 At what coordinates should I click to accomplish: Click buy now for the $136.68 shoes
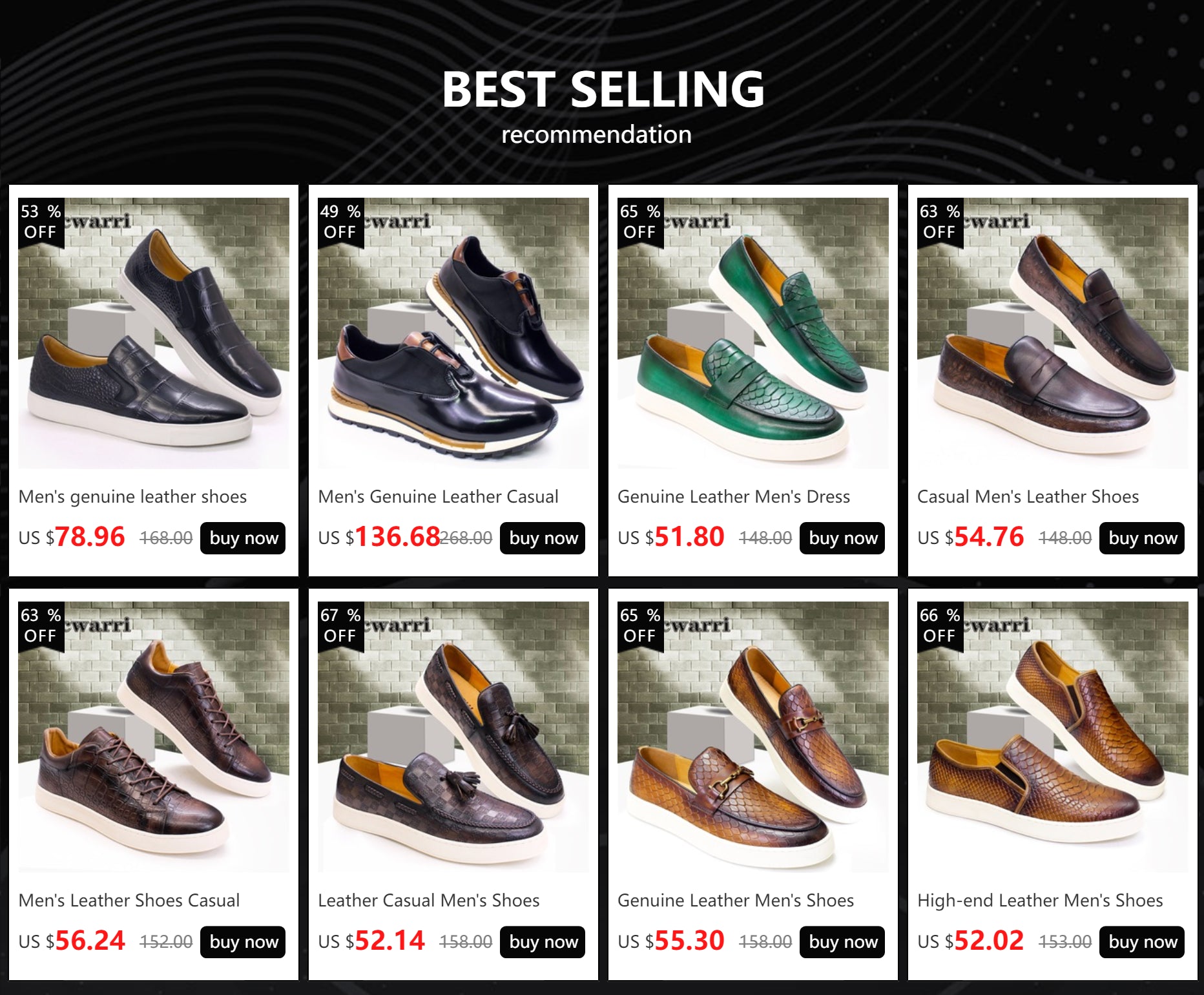pos(543,538)
